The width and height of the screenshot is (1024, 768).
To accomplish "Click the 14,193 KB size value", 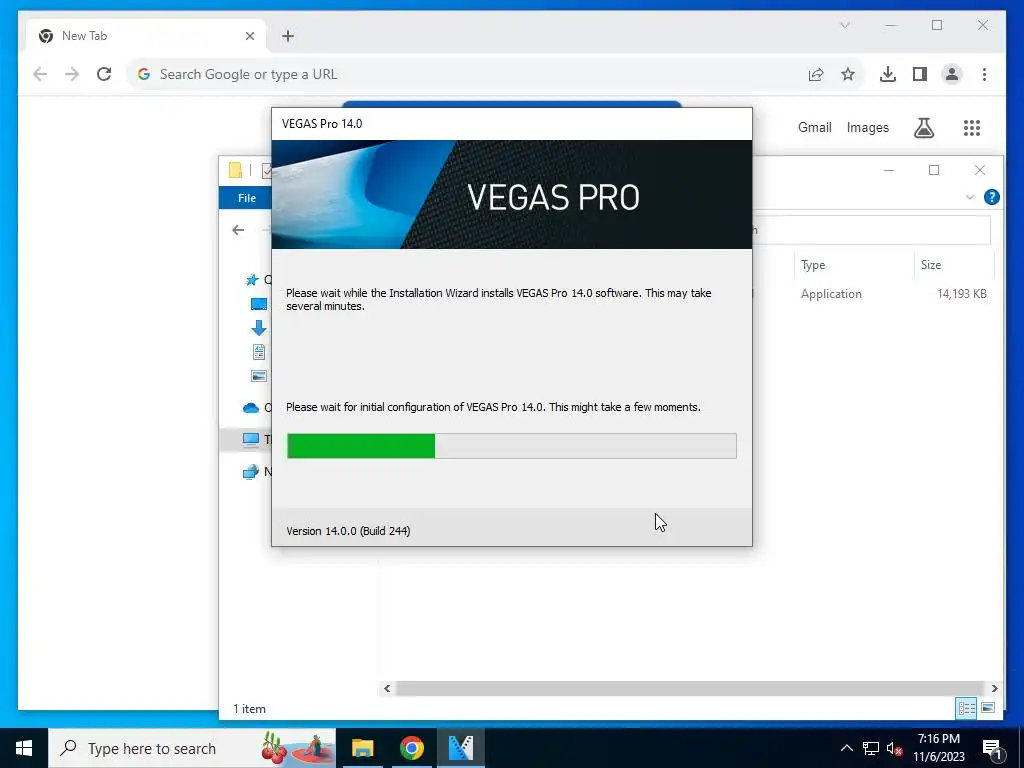I will coord(961,294).
